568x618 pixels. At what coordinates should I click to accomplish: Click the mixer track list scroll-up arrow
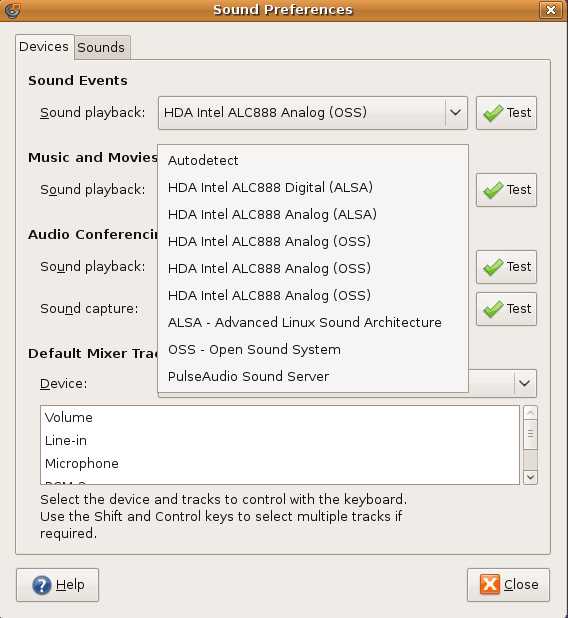pos(530,413)
